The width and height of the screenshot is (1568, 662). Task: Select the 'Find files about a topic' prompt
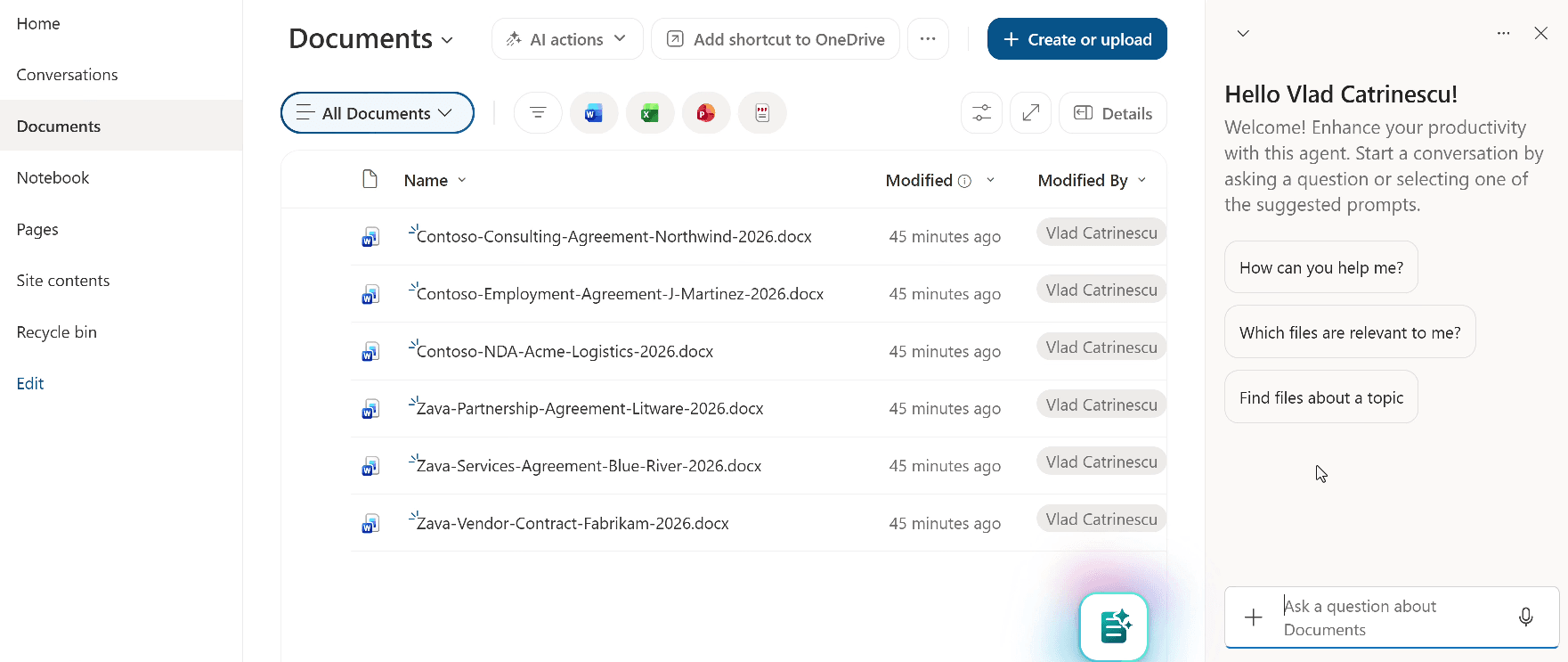(x=1321, y=397)
